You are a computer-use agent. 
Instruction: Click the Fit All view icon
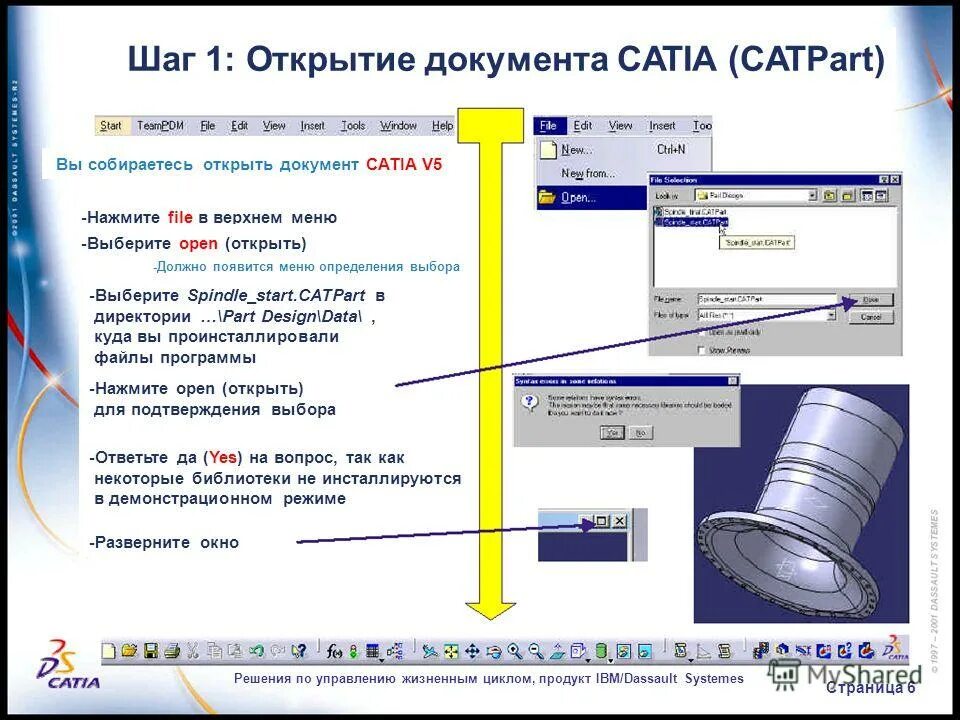click(x=452, y=649)
